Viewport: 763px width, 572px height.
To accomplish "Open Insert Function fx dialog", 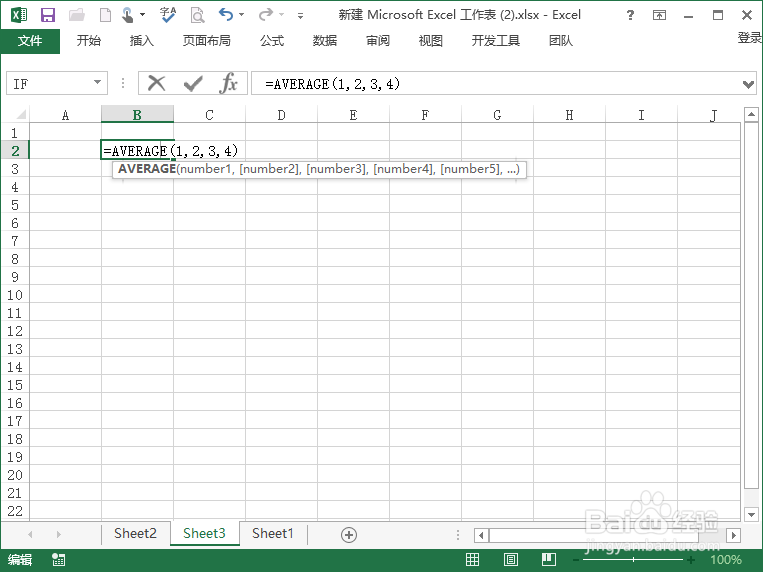I will point(228,83).
